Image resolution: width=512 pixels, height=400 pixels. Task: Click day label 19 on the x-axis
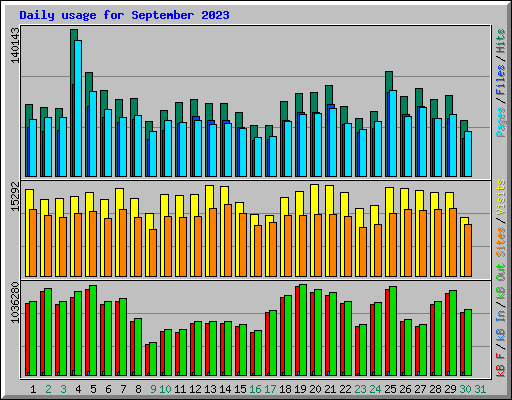300,389
